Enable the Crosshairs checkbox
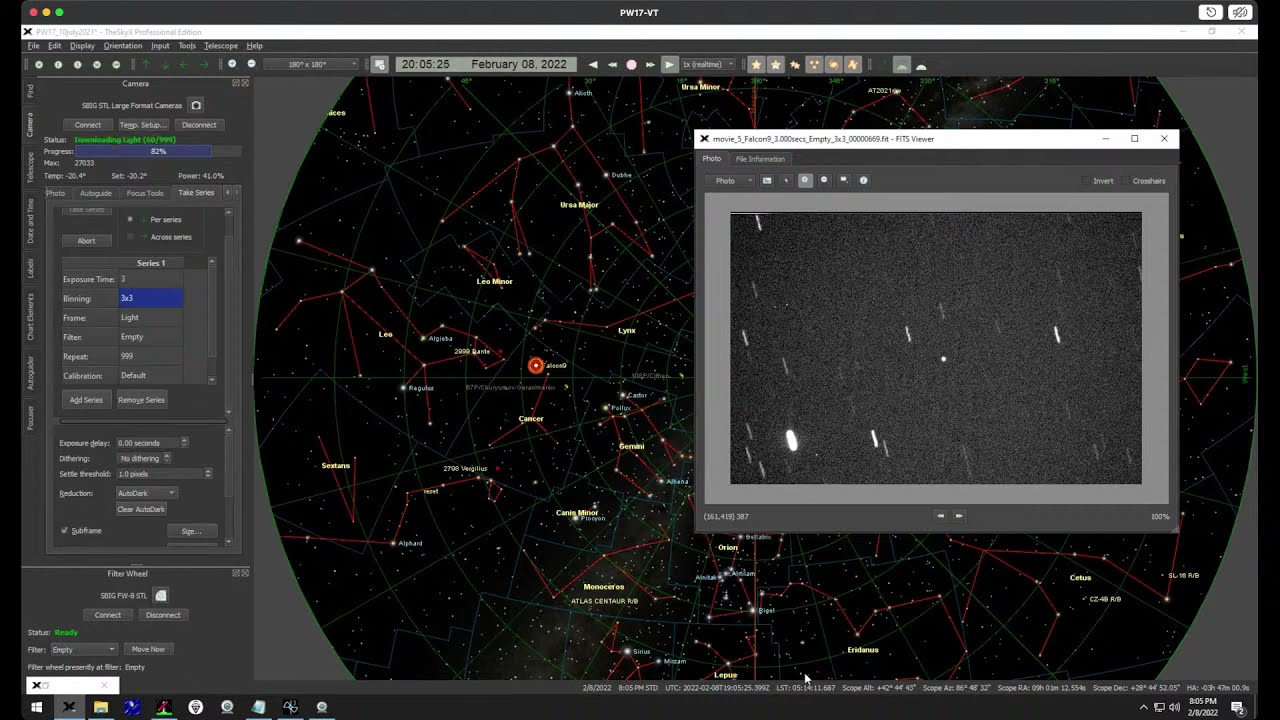The width and height of the screenshot is (1280, 720). click(x=1125, y=181)
